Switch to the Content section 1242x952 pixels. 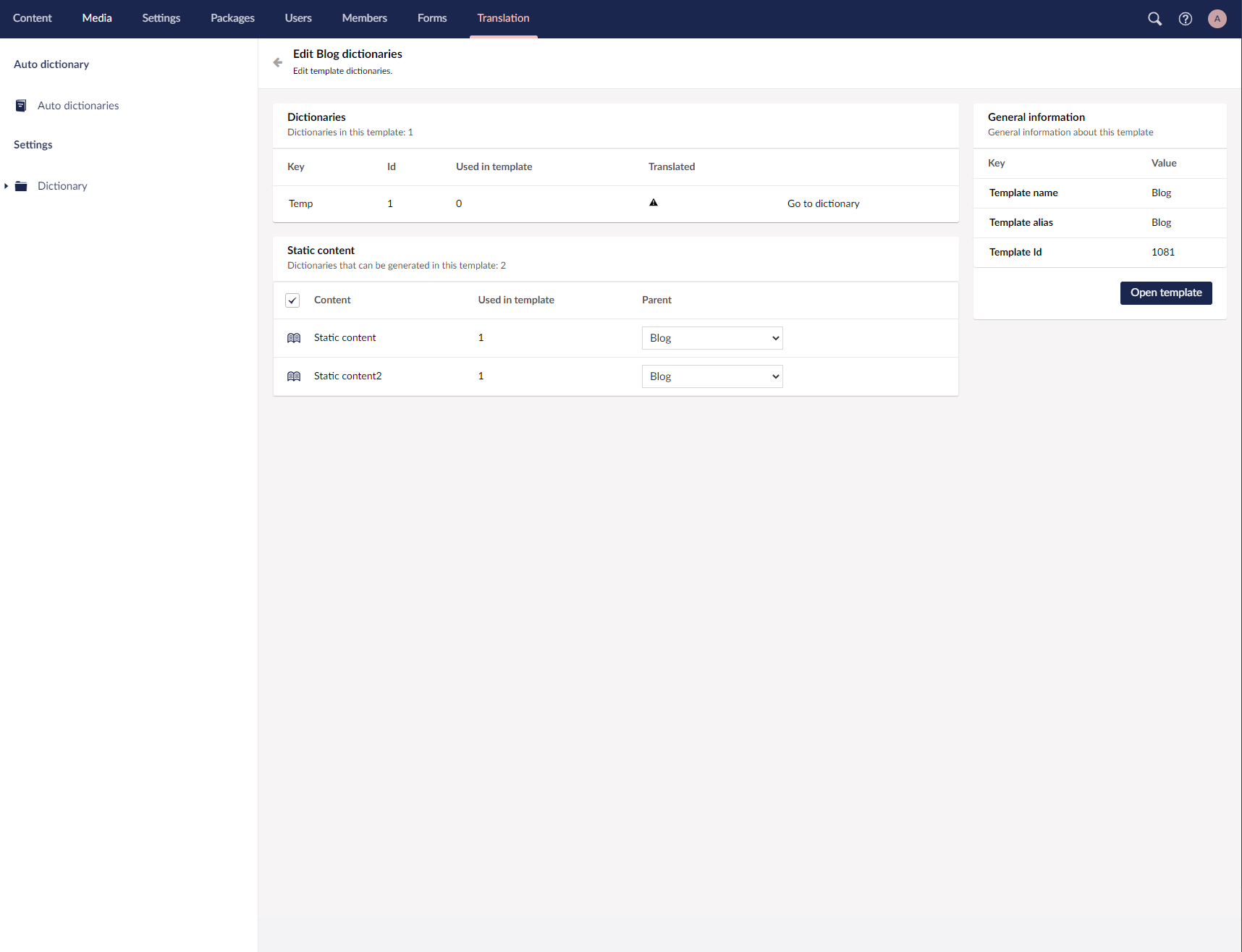(x=33, y=18)
